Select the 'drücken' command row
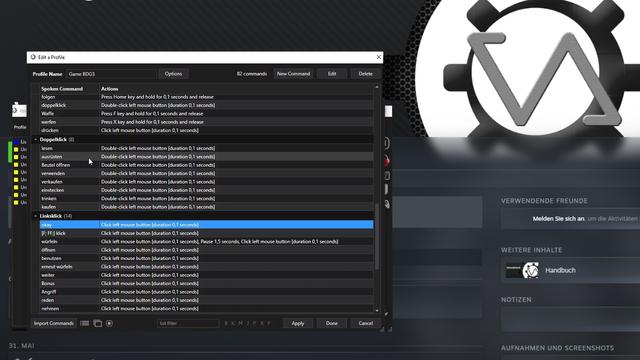Image resolution: width=640 pixels, height=360 pixels. point(207,130)
